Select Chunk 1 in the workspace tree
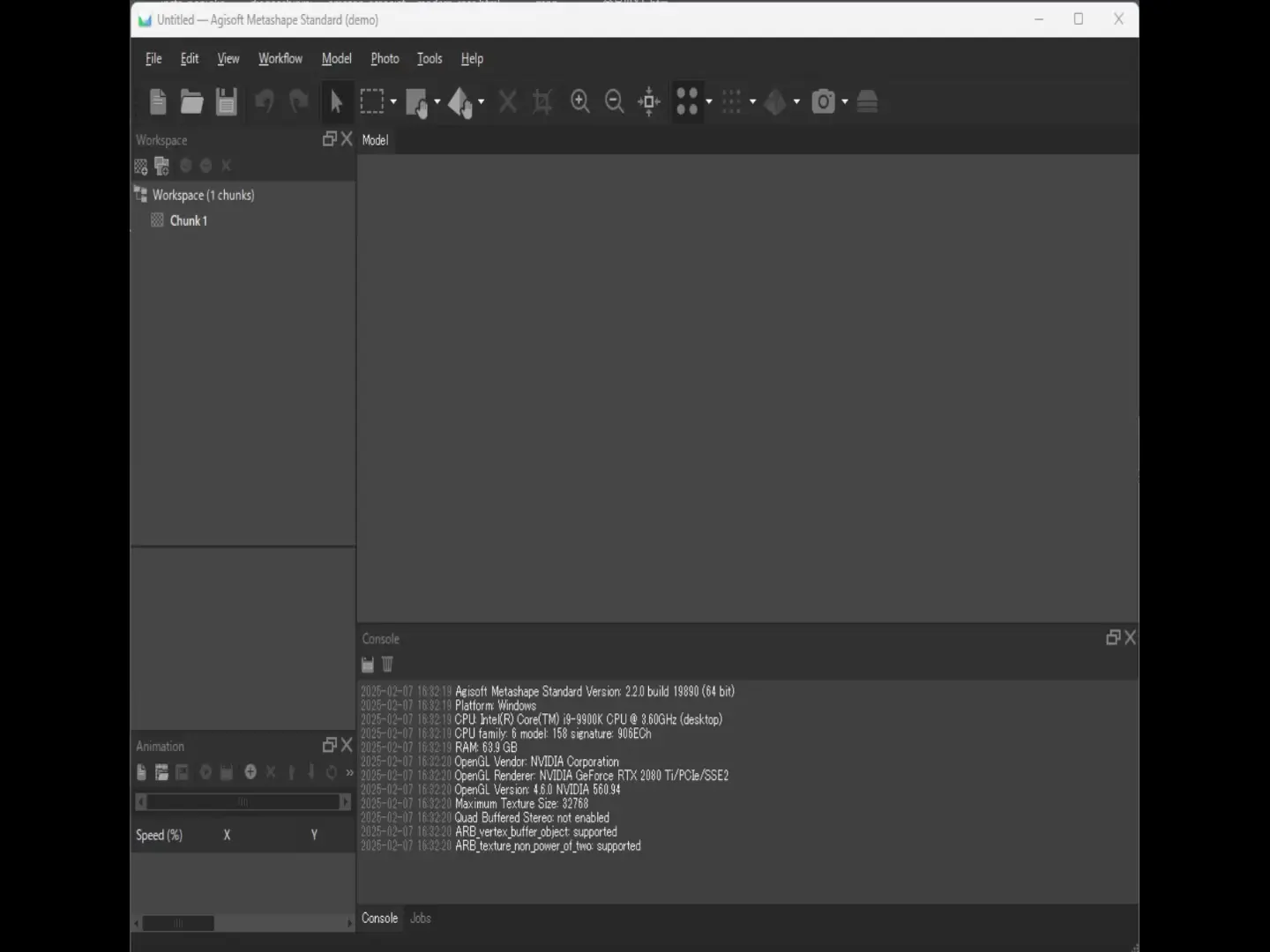 [188, 220]
